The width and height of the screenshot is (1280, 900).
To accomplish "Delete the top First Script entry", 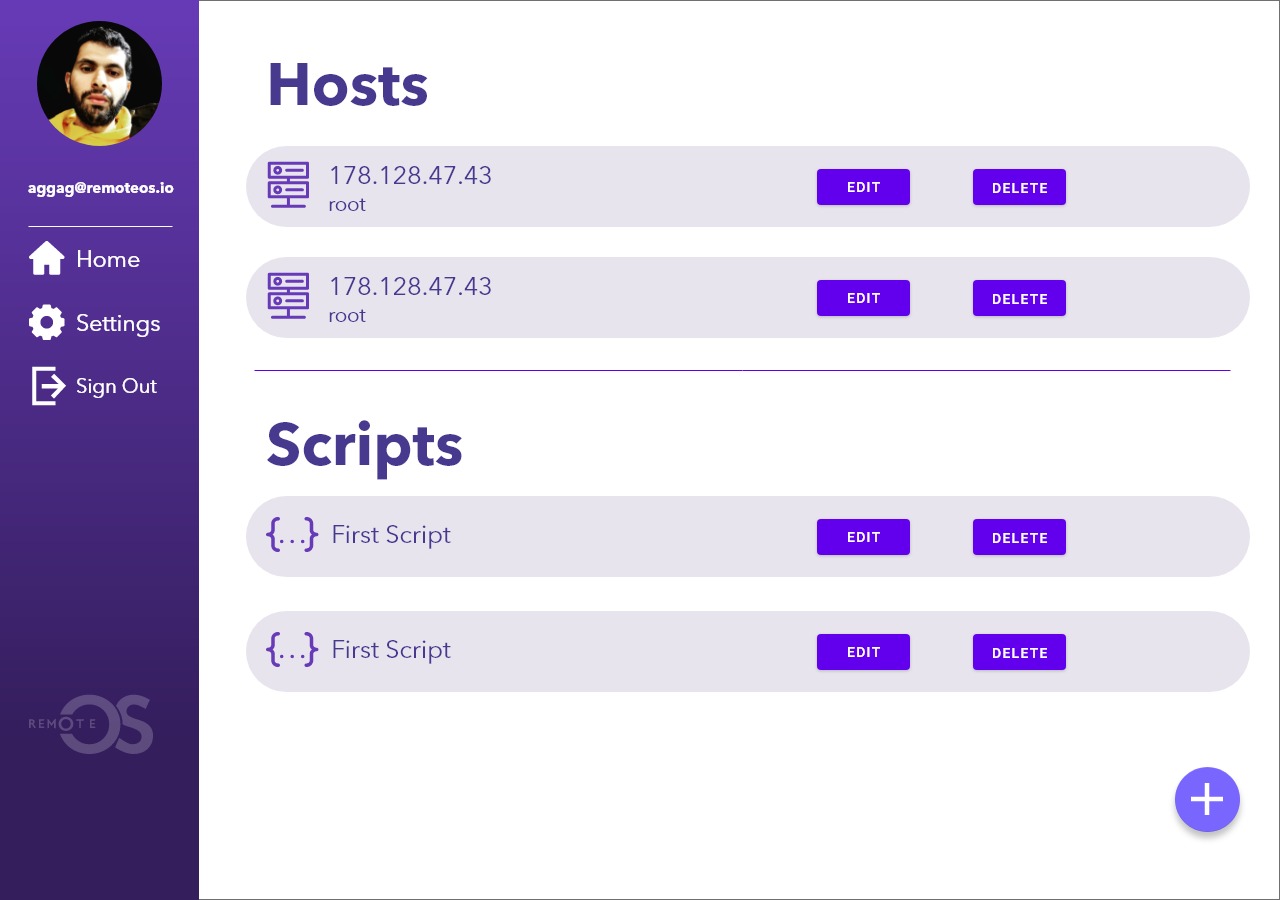I will pyautogui.click(x=1019, y=537).
